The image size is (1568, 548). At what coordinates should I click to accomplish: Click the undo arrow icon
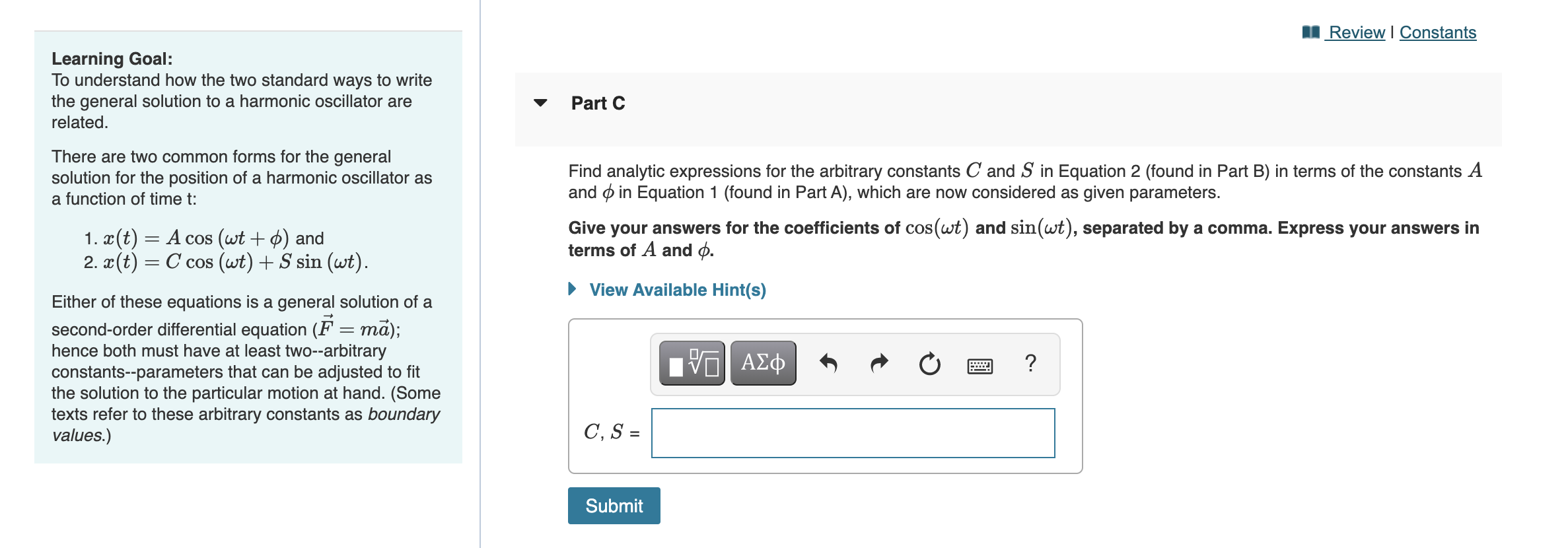pos(828,363)
